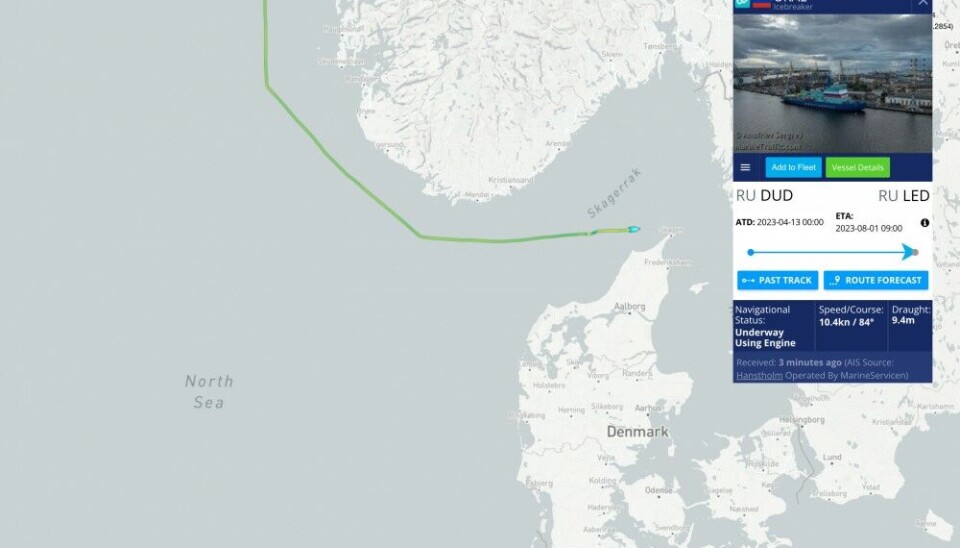960x548 pixels.
Task: Open the Hanstholm AIS source link
Action: pos(759,375)
